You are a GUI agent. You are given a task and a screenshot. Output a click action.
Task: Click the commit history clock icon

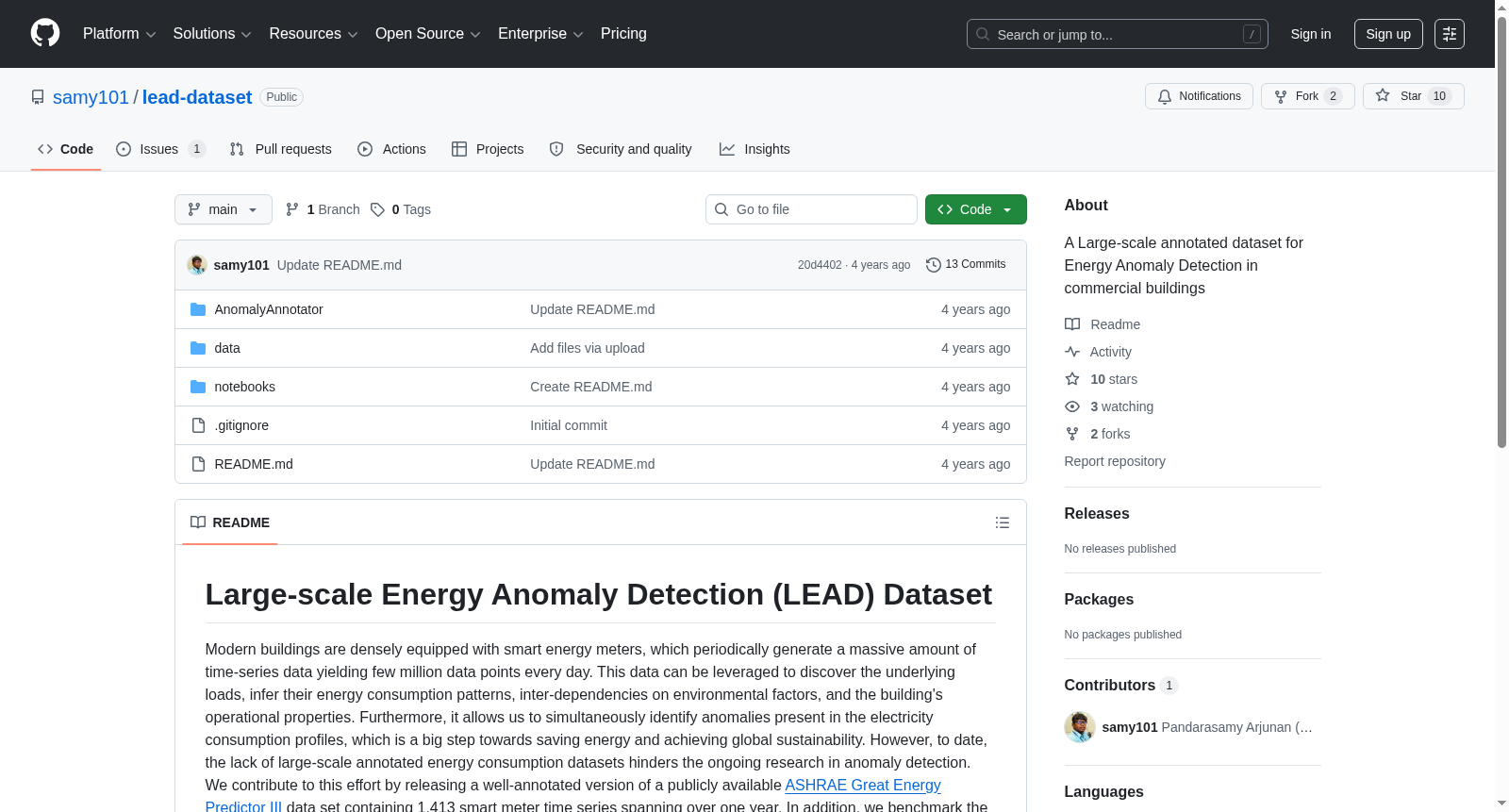(x=934, y=265)
